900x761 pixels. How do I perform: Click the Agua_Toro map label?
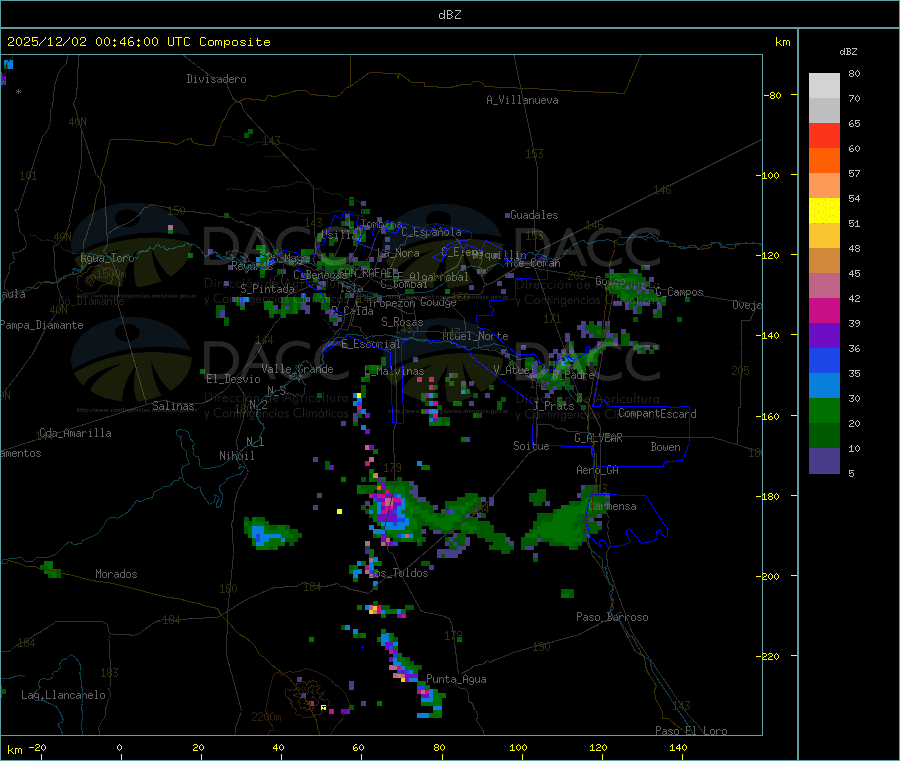[107, 258]
